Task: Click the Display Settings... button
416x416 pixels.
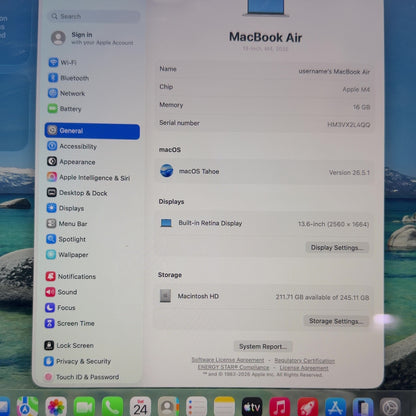Action: click(x=337, y=247)
